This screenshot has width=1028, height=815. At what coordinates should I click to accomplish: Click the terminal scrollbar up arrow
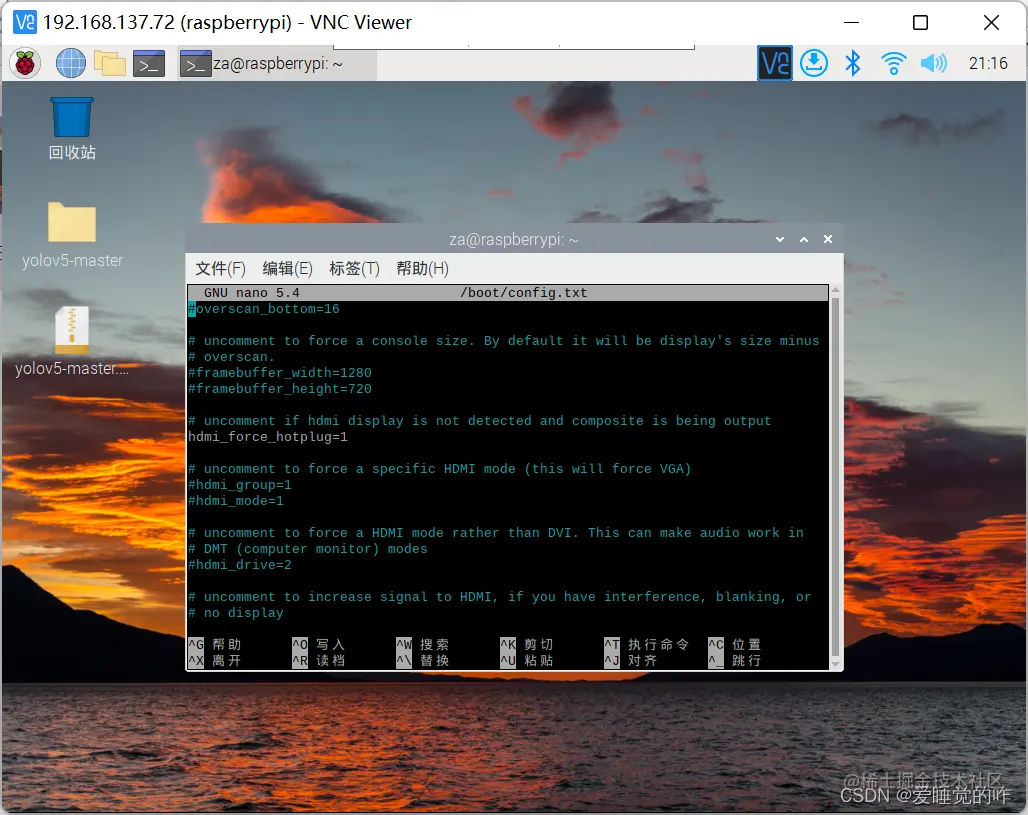(x=835, y=290)
